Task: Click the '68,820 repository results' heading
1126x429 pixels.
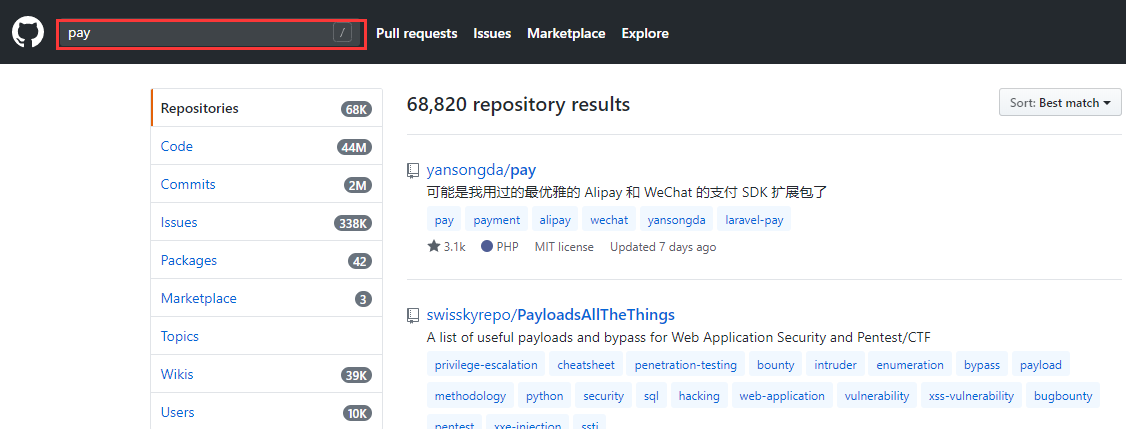Action: [x=518, y=105]
